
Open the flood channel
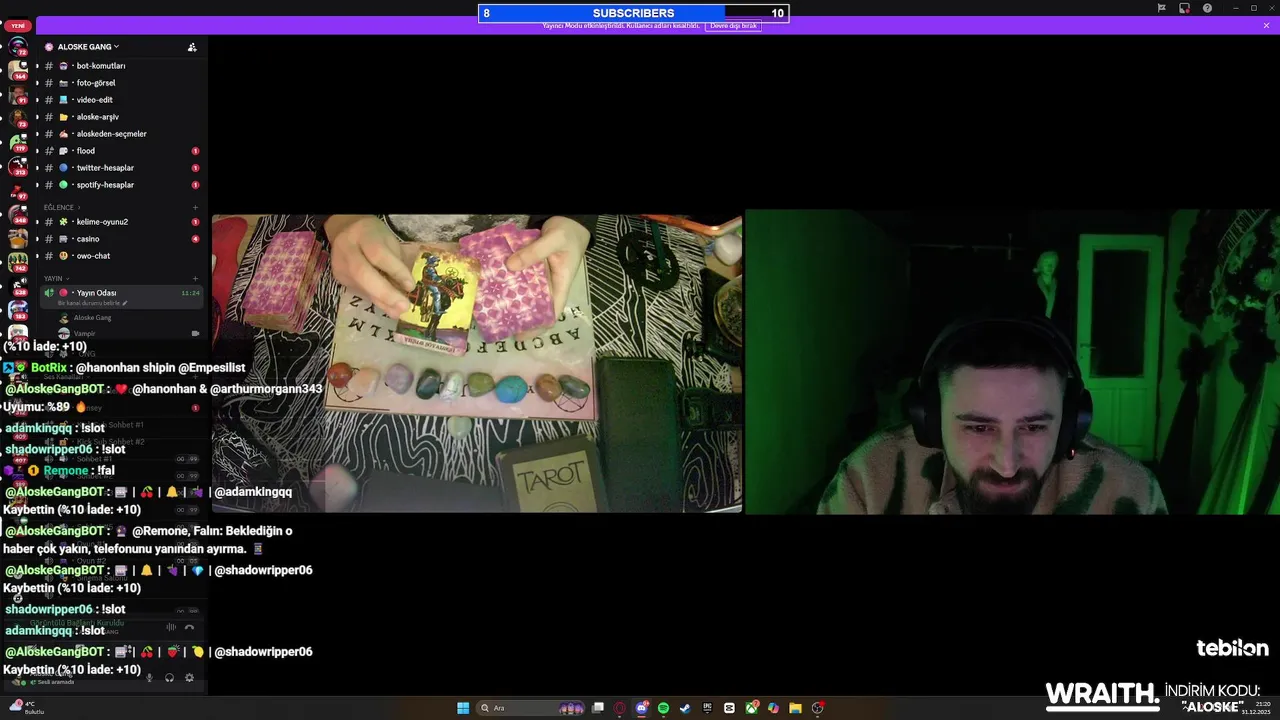pyautogui.click(x=120, y=151)
